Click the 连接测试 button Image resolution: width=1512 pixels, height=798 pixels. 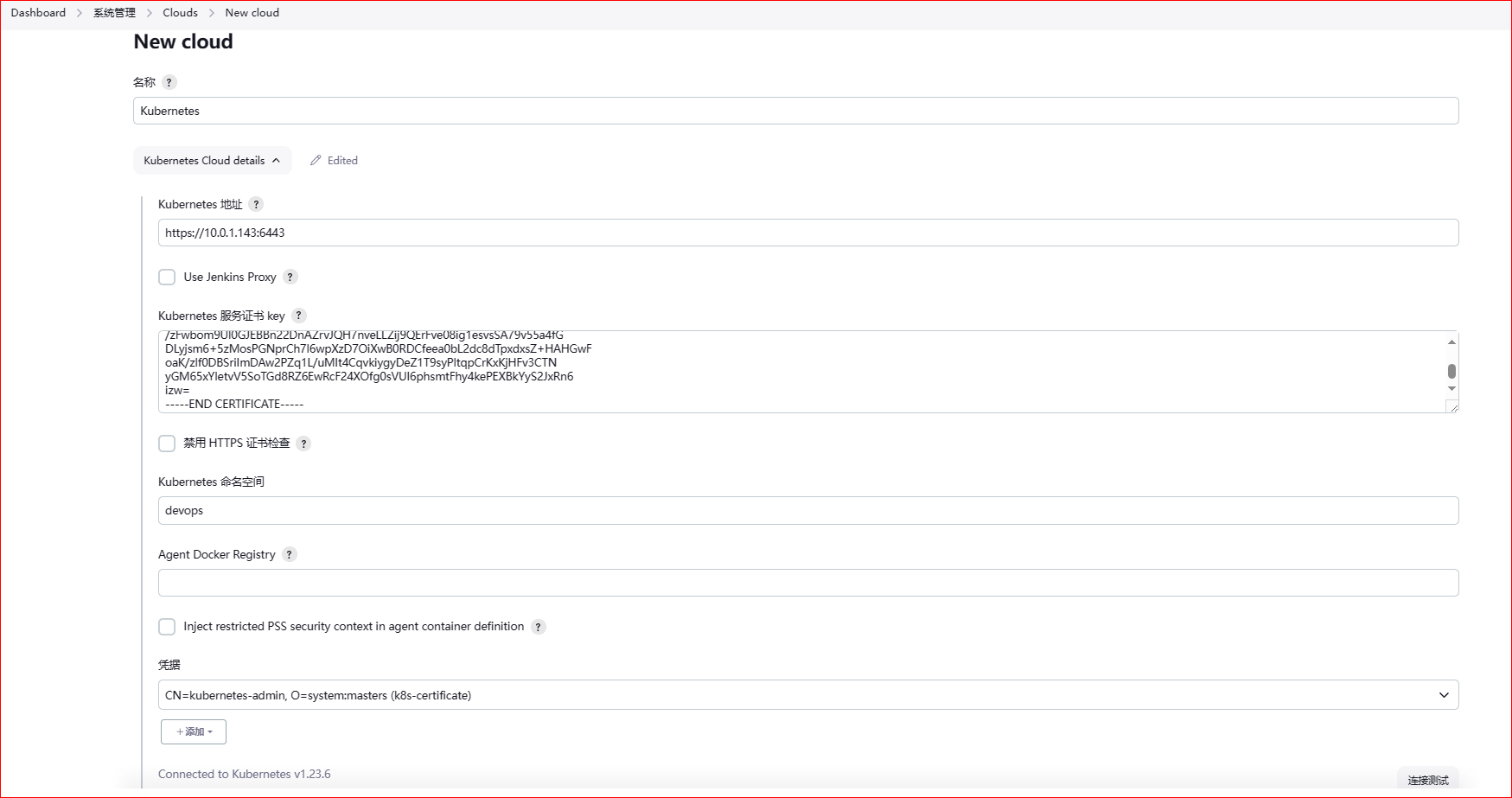coord(1427,780)
